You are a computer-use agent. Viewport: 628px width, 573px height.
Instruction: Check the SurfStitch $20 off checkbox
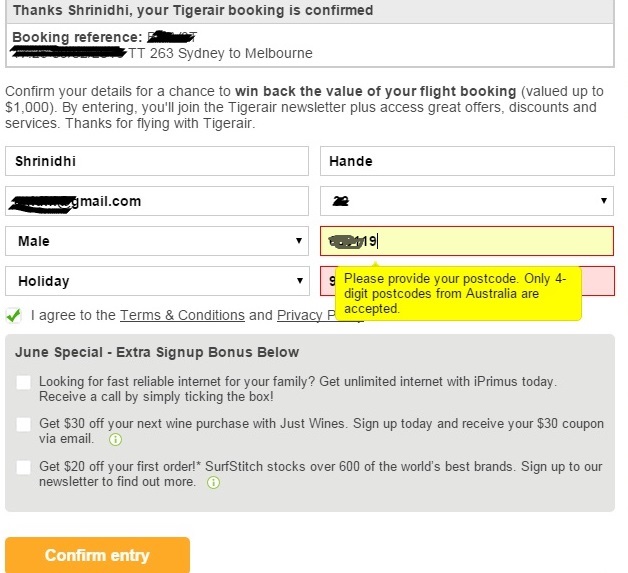point(24,467)
